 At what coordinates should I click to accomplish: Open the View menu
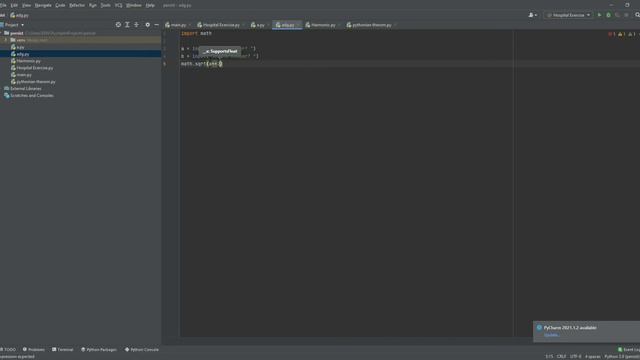point(27,5)
